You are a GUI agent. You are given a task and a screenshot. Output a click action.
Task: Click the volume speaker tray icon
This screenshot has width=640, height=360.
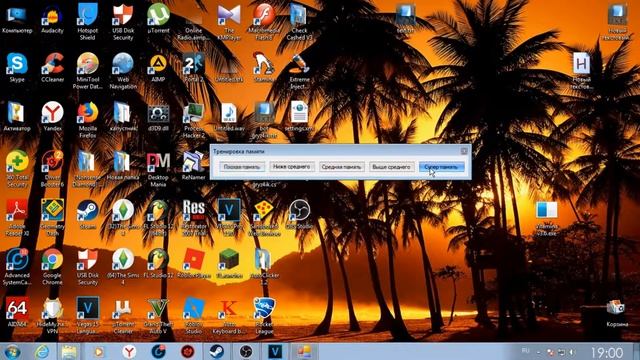point(572,352)
